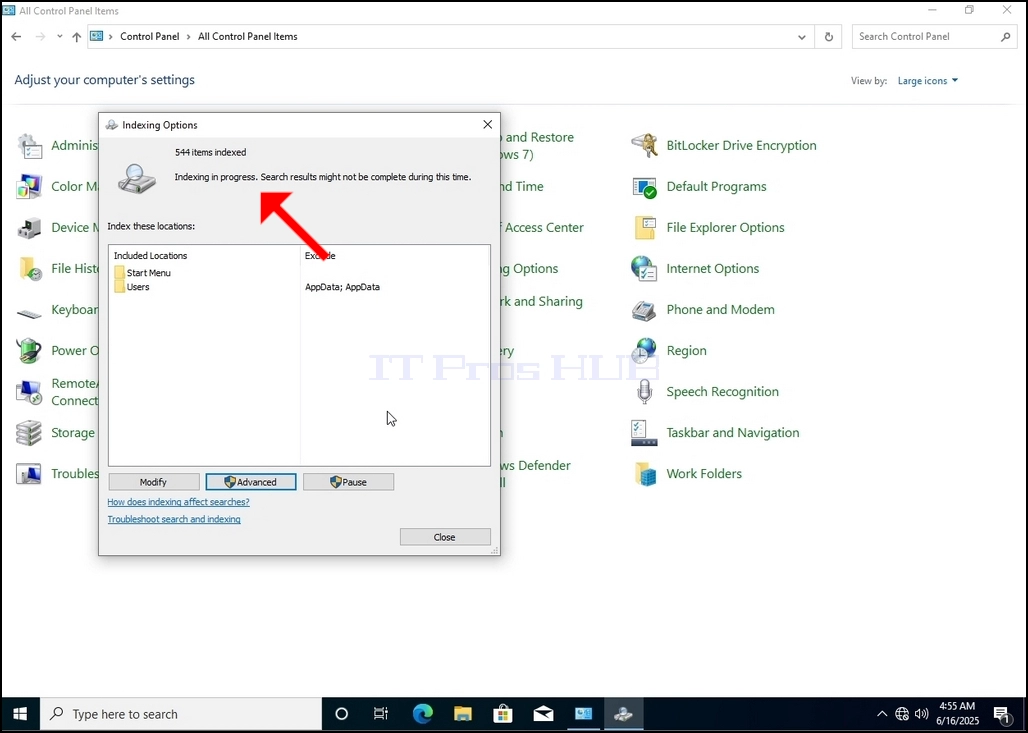Click Indexing Options taskbar button

(623, 714)
